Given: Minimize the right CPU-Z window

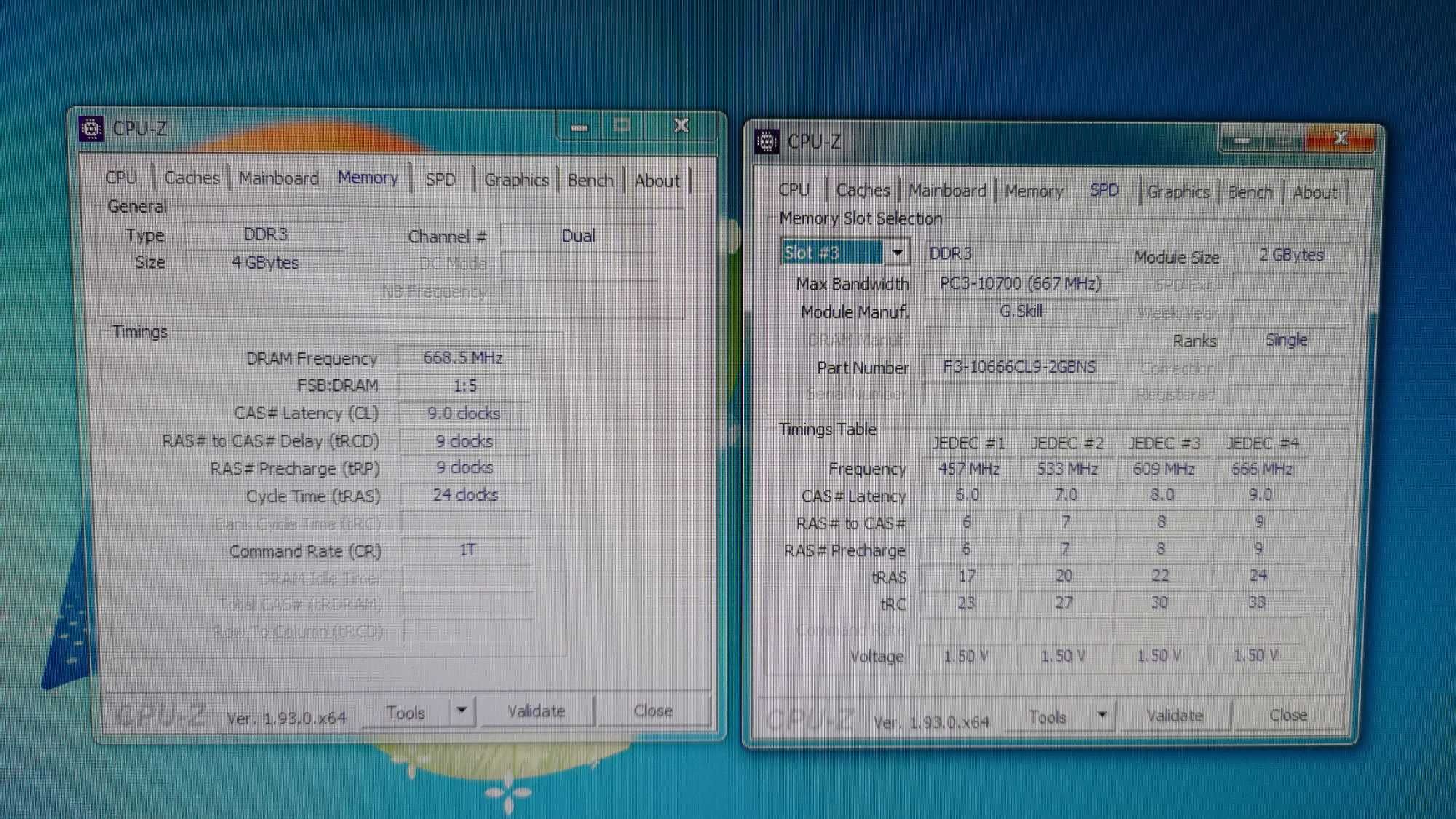Looking at the screenshot, I should pyautogui.click(x=1241, y=139).
